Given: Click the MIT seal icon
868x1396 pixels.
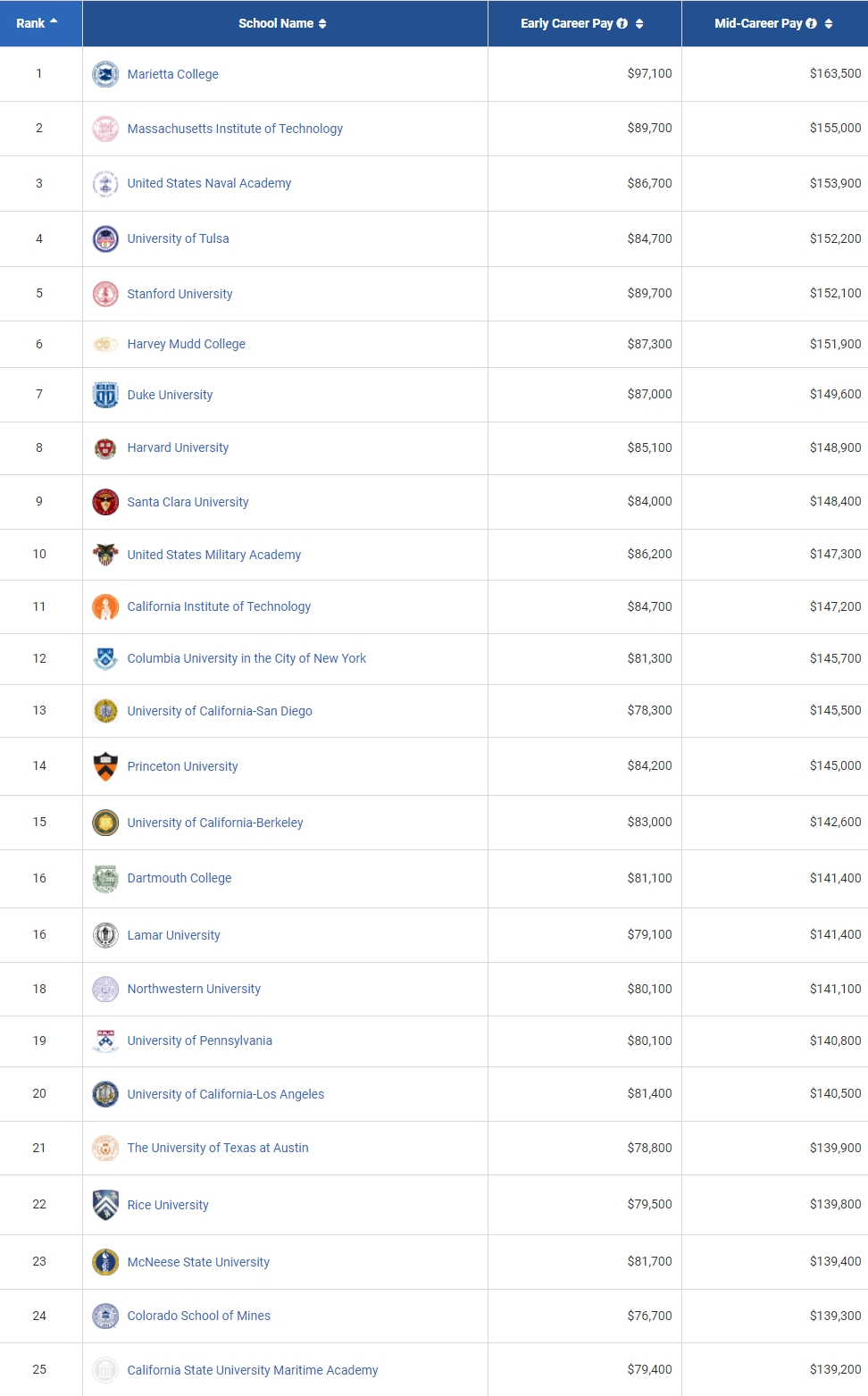Looking at the screenshot, I should (x=105, y=129).
